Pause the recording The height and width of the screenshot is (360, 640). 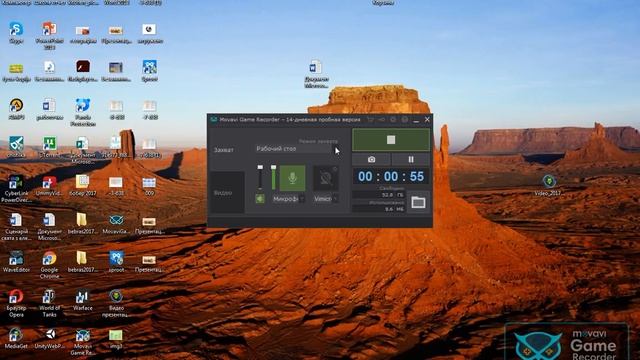(411, 159)
